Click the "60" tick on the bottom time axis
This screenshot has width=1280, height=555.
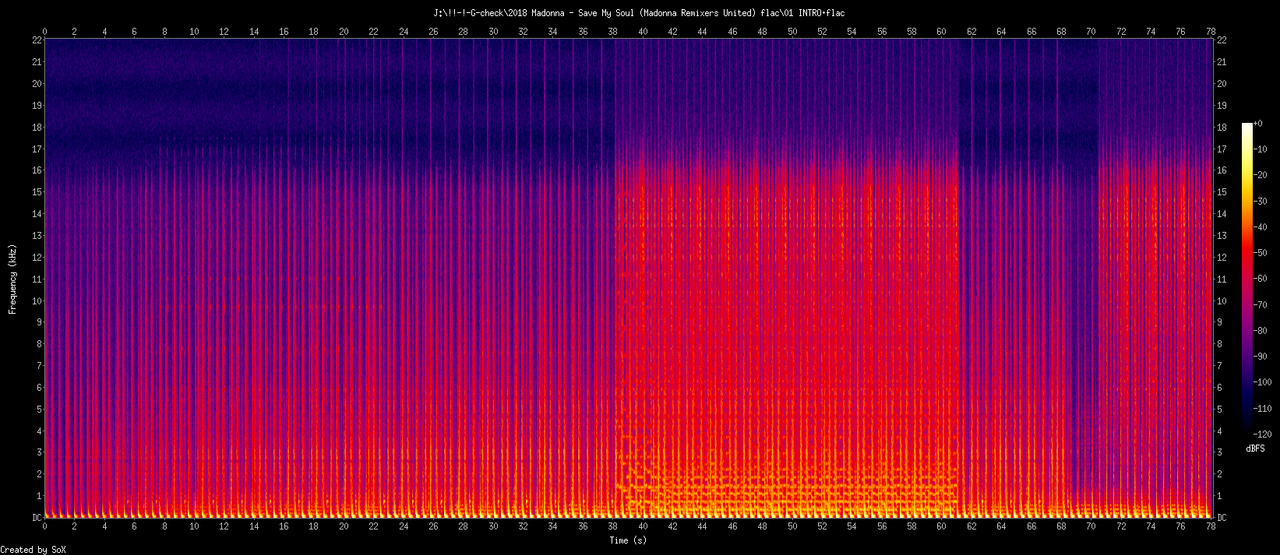point(942,527)
